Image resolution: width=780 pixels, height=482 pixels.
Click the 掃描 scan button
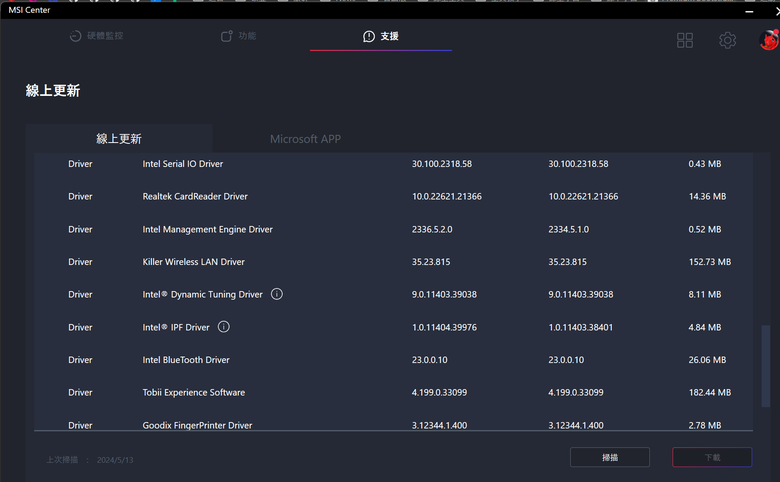[610, 457]
